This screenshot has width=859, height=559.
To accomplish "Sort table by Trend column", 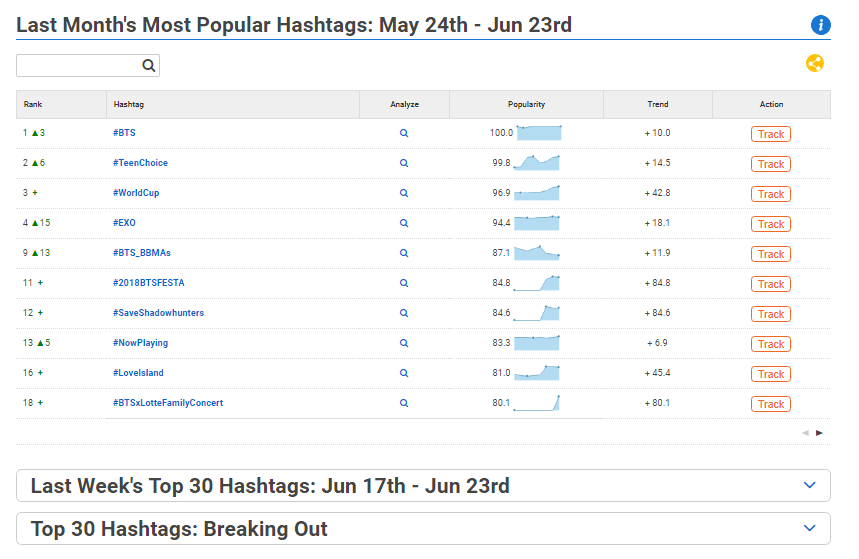I will [658, 104].
